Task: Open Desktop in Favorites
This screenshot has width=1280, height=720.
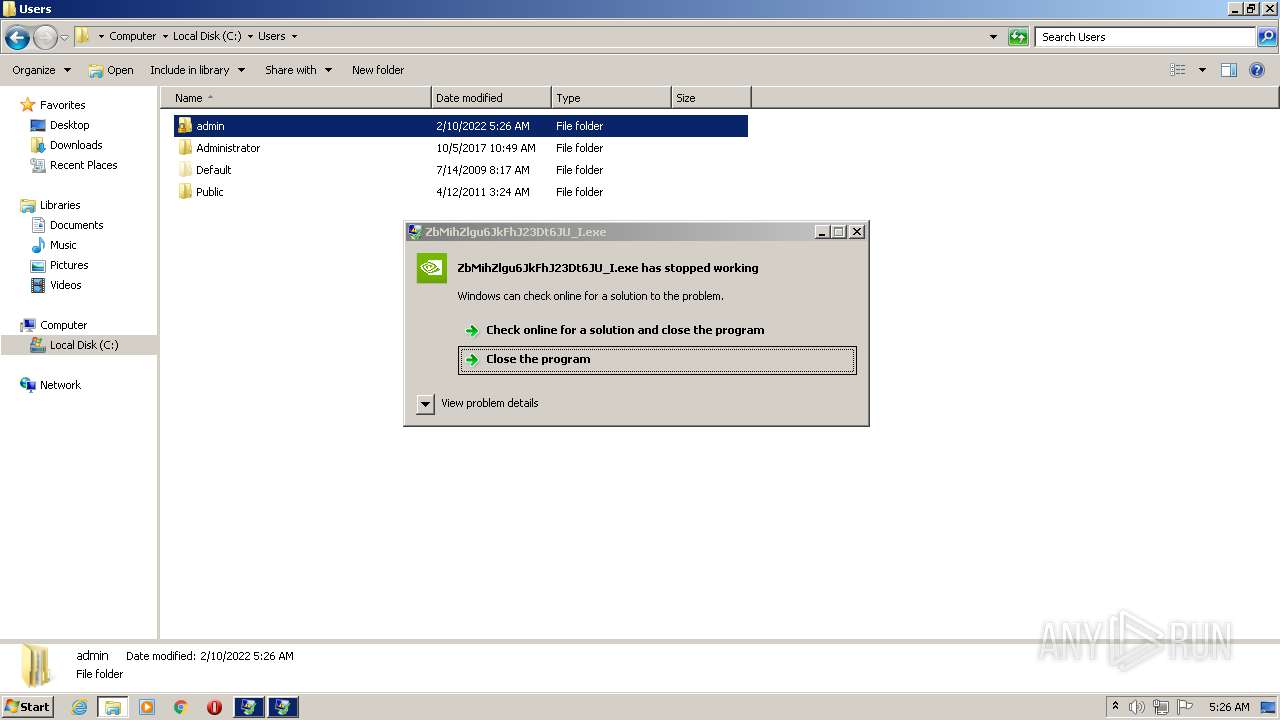Action: tap(69, 125)
